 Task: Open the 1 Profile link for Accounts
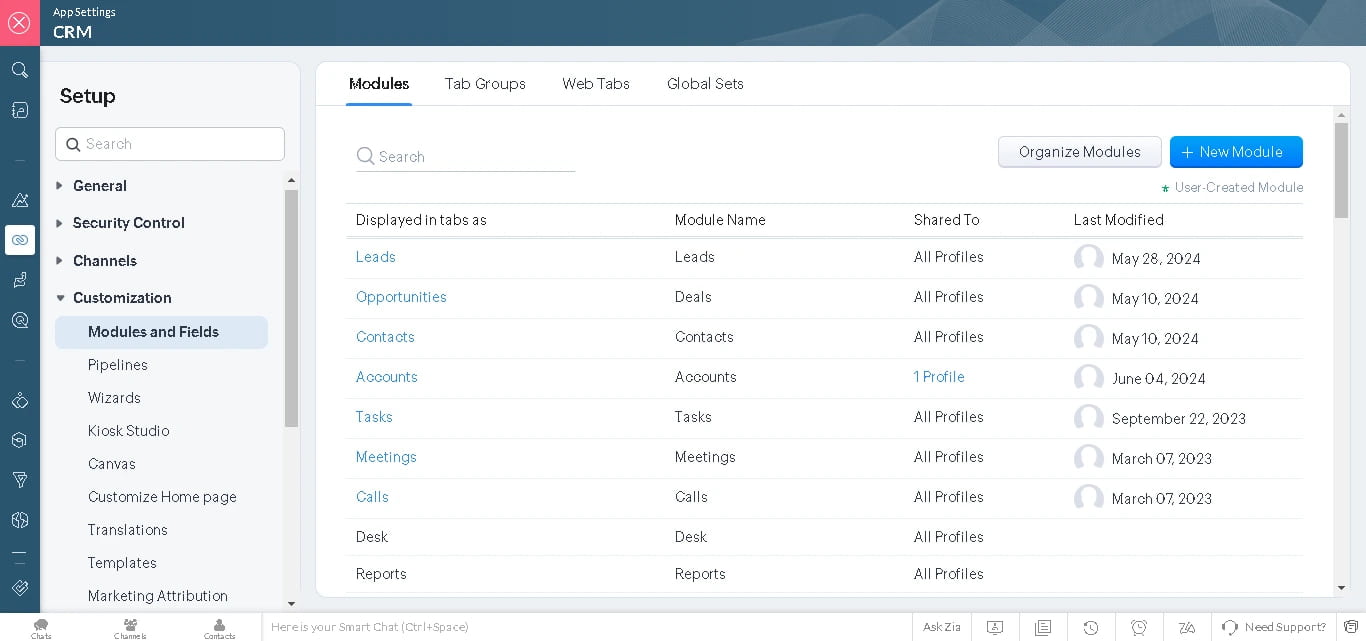tap(938, 377)
